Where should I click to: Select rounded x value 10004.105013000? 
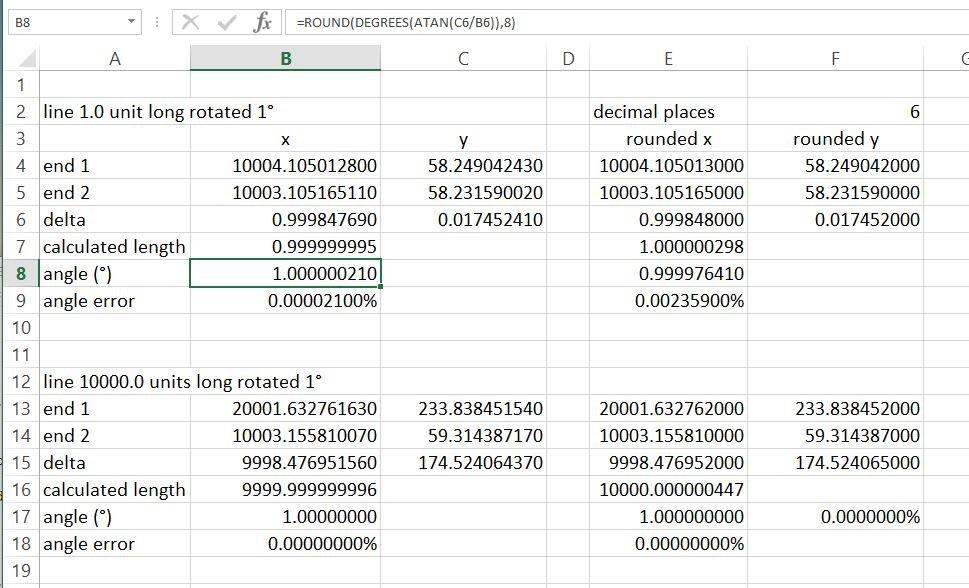(668, 166)
